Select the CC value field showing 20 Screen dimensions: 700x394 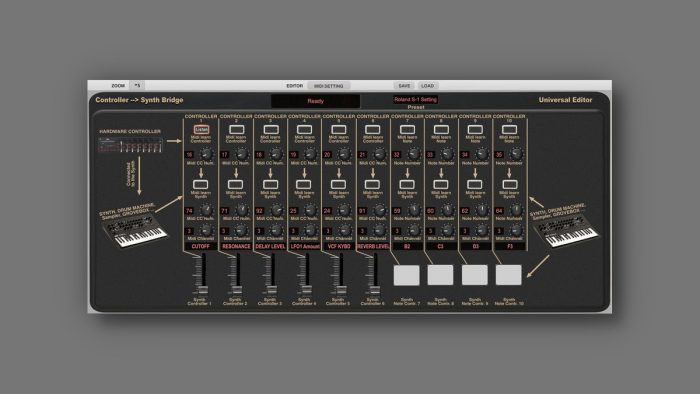click(x=327, y=155)
